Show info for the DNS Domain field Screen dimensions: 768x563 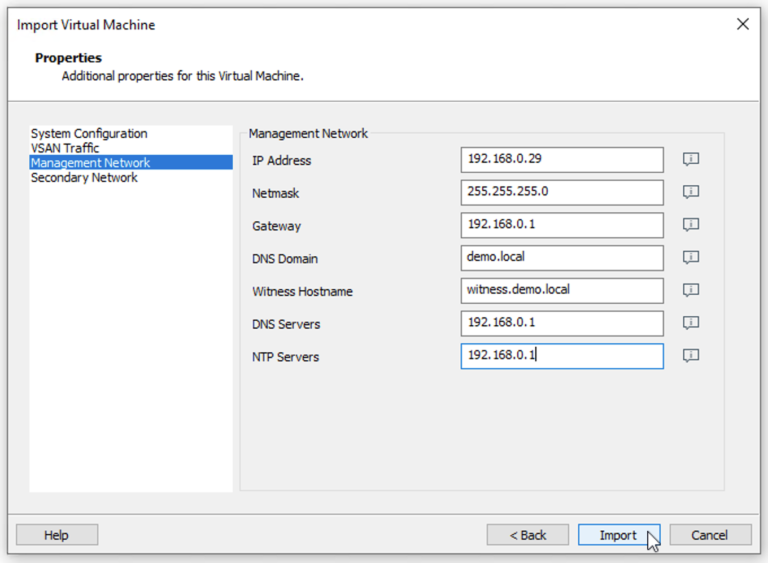click(x=690, y=258)
